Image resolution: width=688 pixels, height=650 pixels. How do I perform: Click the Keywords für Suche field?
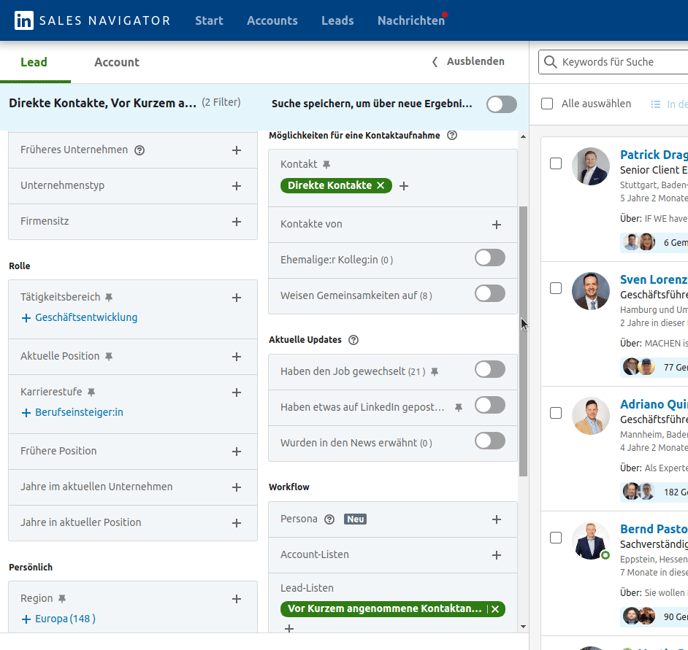pyautogui.click(x=620, y=62)
